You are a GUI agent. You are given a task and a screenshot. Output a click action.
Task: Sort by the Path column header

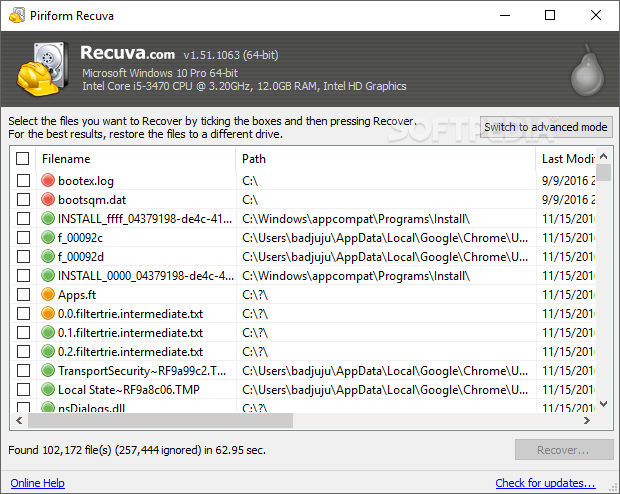coord(386,159)
